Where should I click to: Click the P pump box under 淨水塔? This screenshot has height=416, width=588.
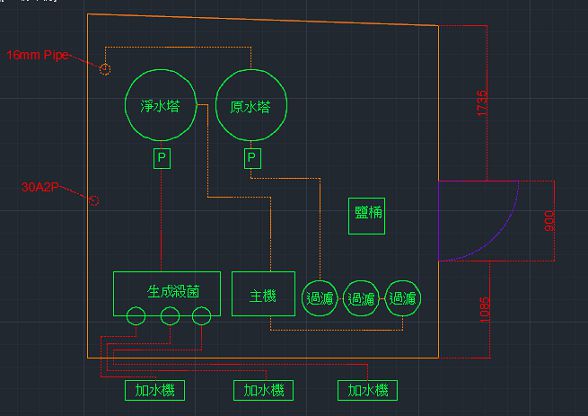tap(162, 158)
